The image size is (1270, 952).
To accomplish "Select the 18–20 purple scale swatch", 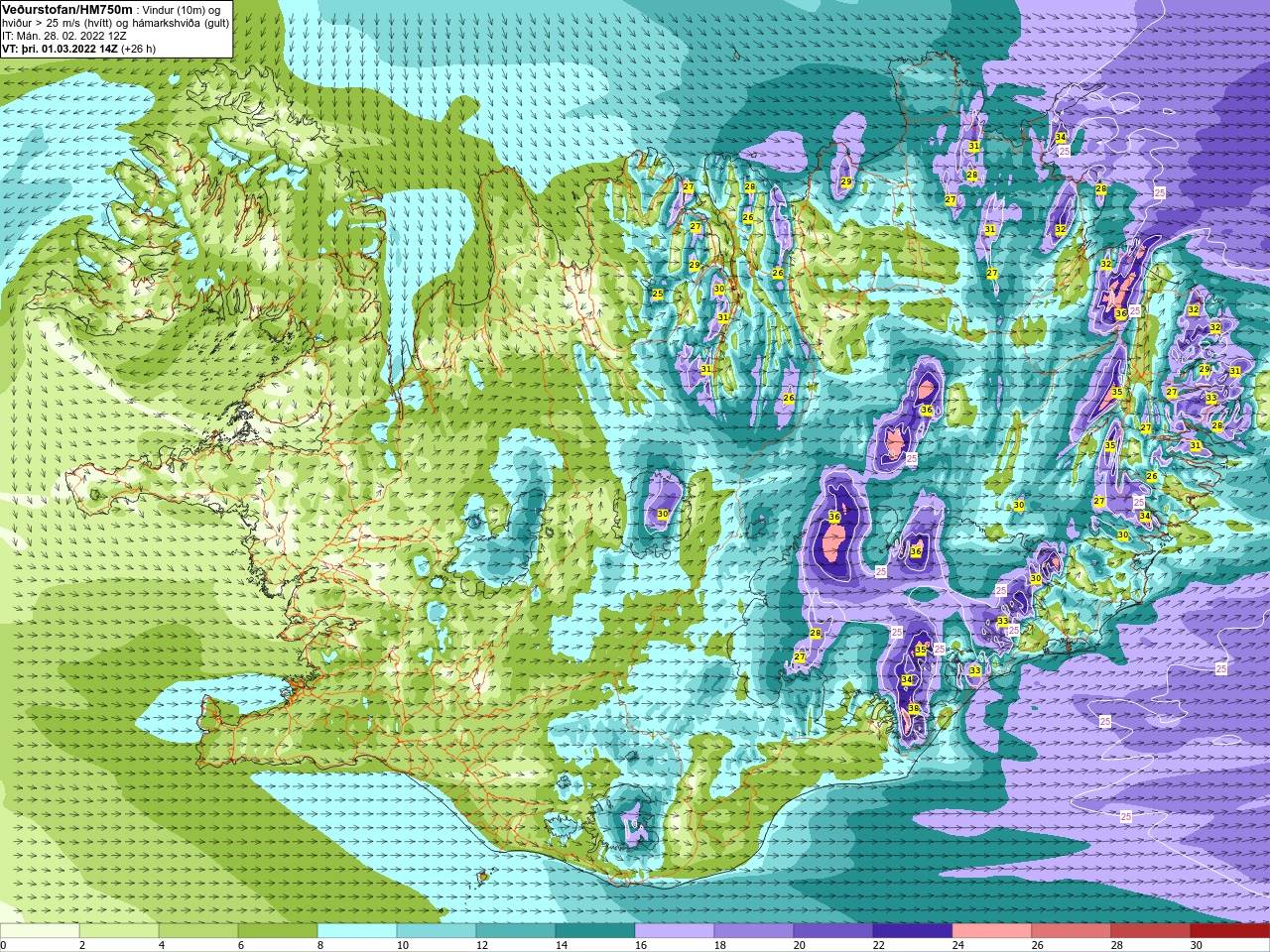I will (x=754, y=931).
